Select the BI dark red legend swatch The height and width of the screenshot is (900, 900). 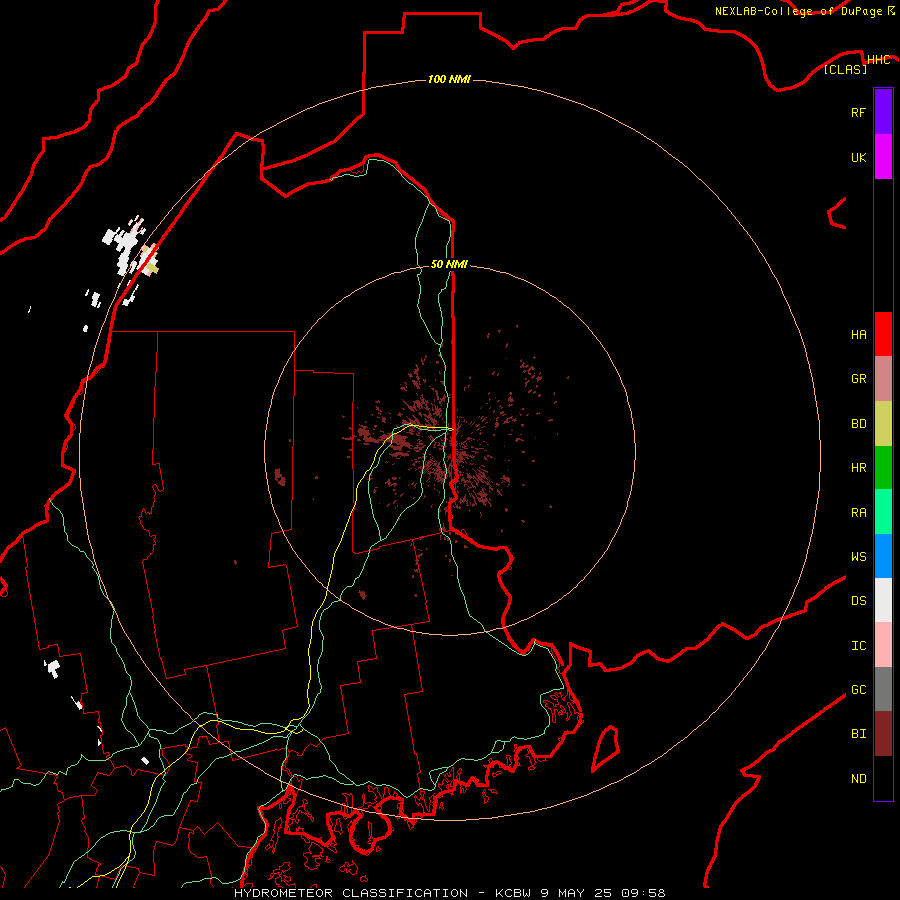[x=883, y=734]
